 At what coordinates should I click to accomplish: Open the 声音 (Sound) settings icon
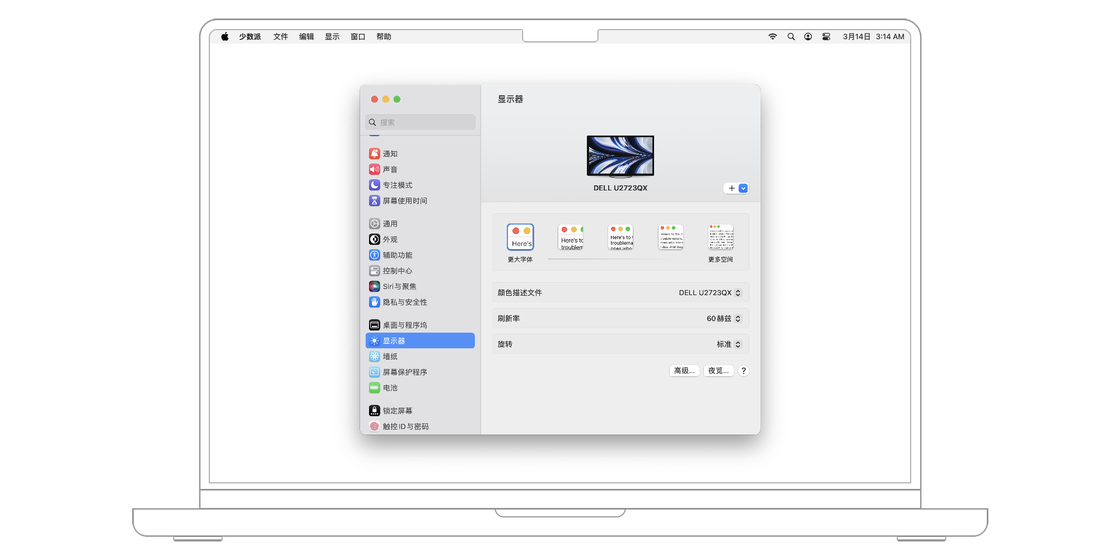coord(374,169)
